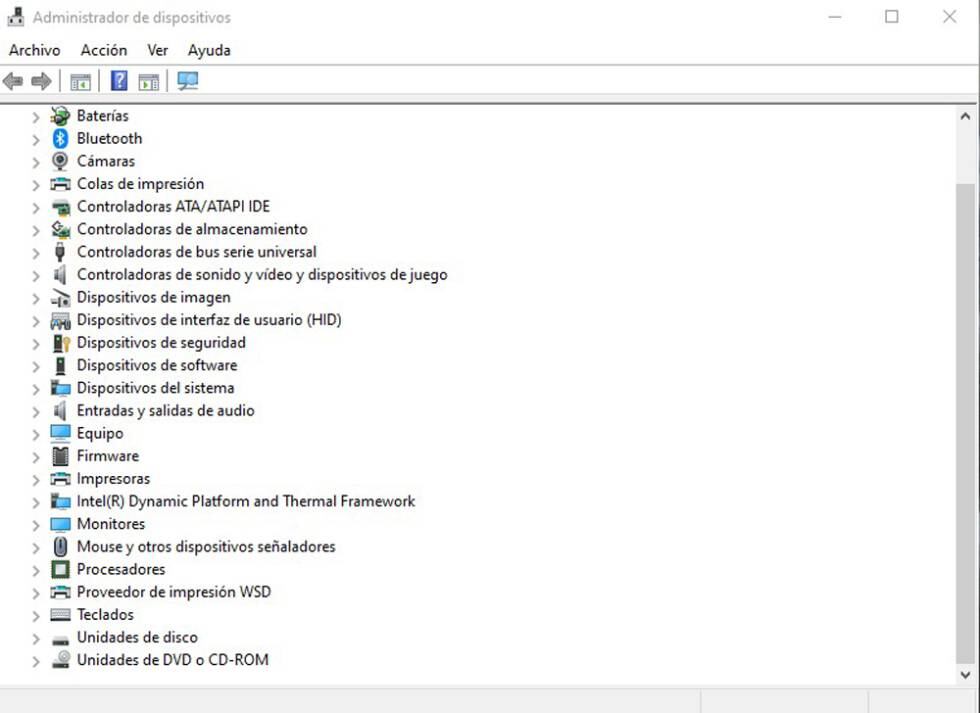Click the properties toolbar icon

(x=148, y=81)
